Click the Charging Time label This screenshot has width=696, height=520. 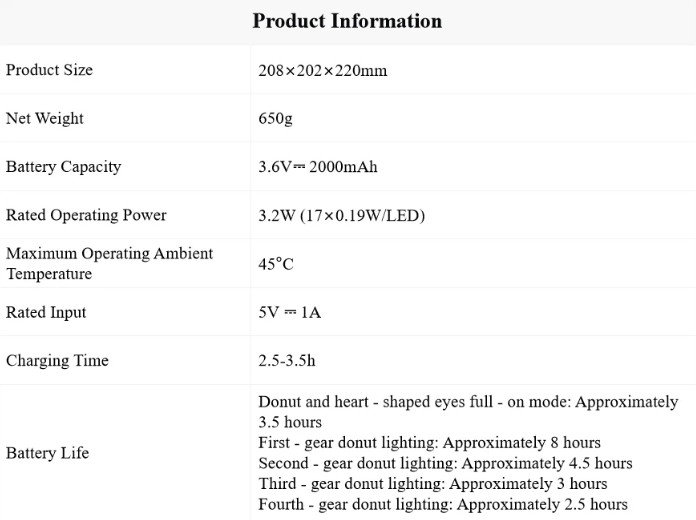[x=57, y=360]
